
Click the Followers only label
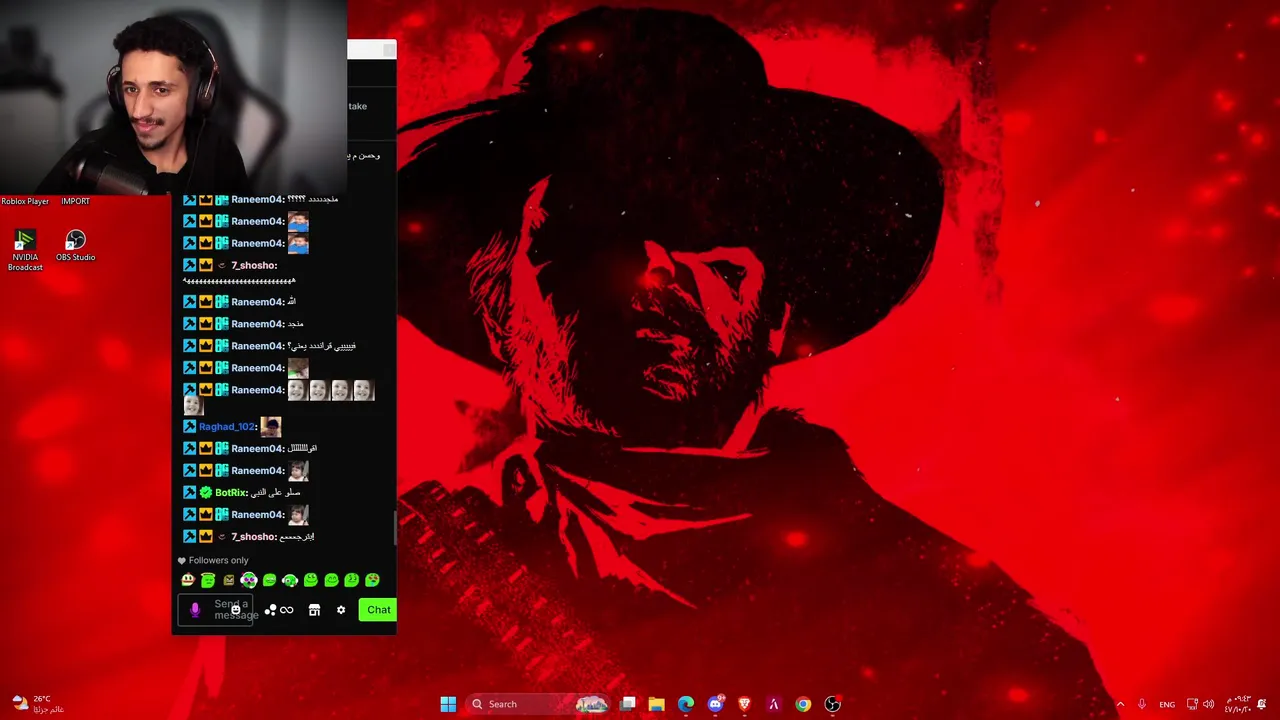[218, 560]
